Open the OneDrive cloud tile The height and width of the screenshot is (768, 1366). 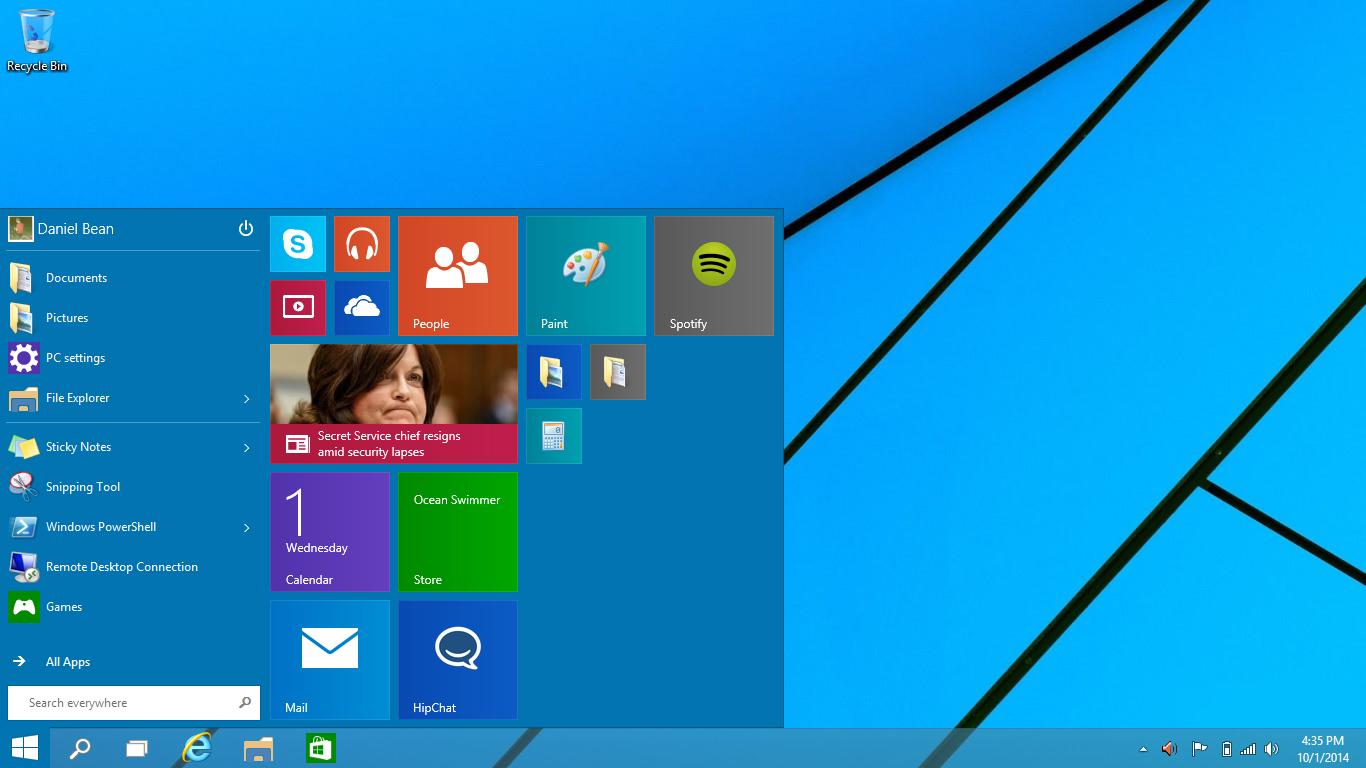362,308
